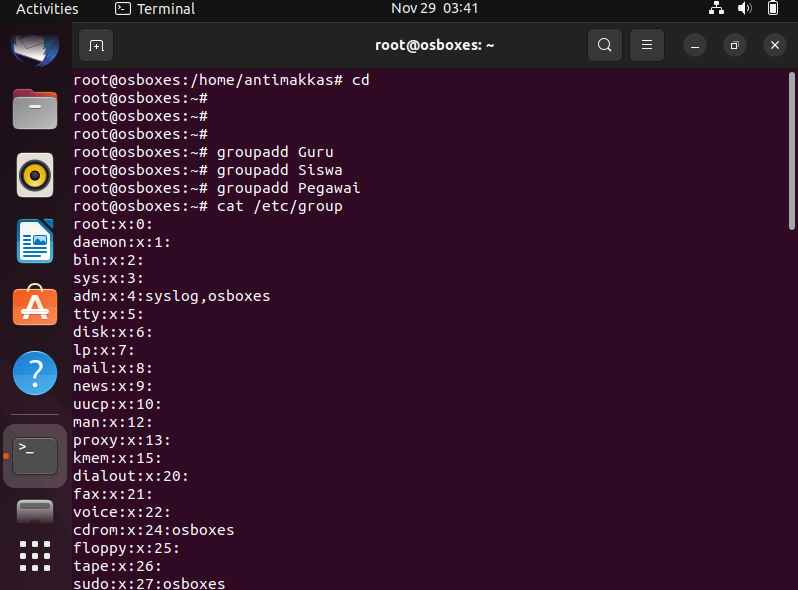This screenshot has width=798, height=590.
Task: Open the clock and calendar panel
Action: 435,9
